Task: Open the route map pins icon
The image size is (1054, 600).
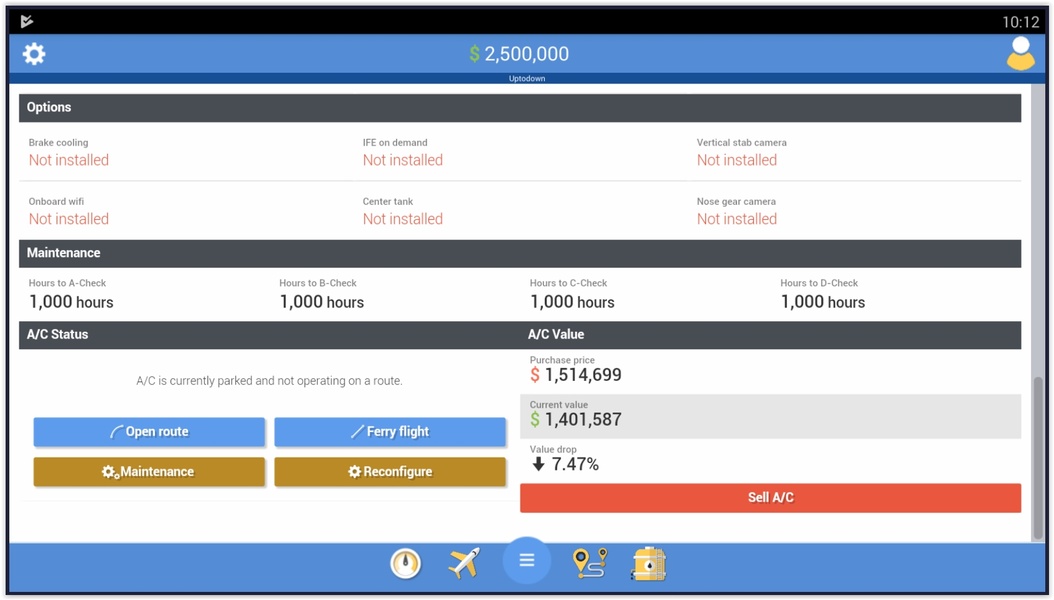Action: 590,563
